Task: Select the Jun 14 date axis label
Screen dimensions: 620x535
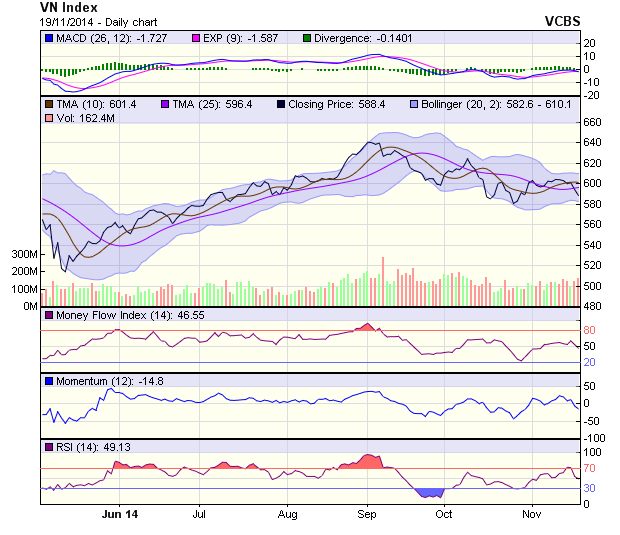Action: coord(119,514)
